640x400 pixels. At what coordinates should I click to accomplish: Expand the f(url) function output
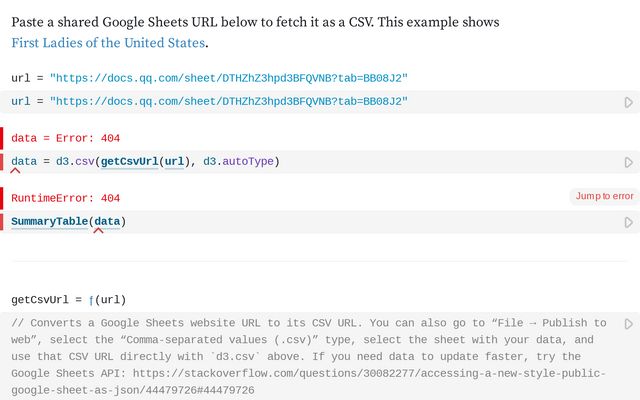(92, 299)
